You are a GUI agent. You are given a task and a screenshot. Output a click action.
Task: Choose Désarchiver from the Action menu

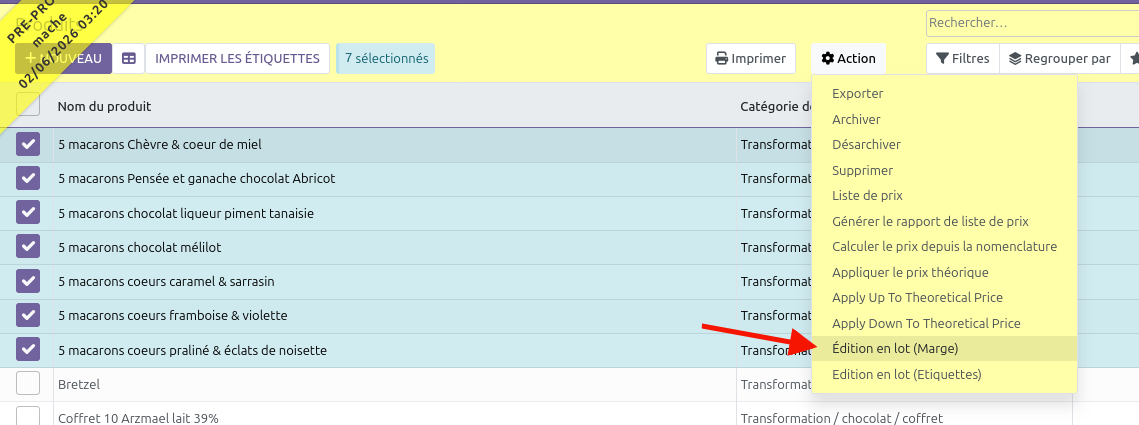[944, 145]
